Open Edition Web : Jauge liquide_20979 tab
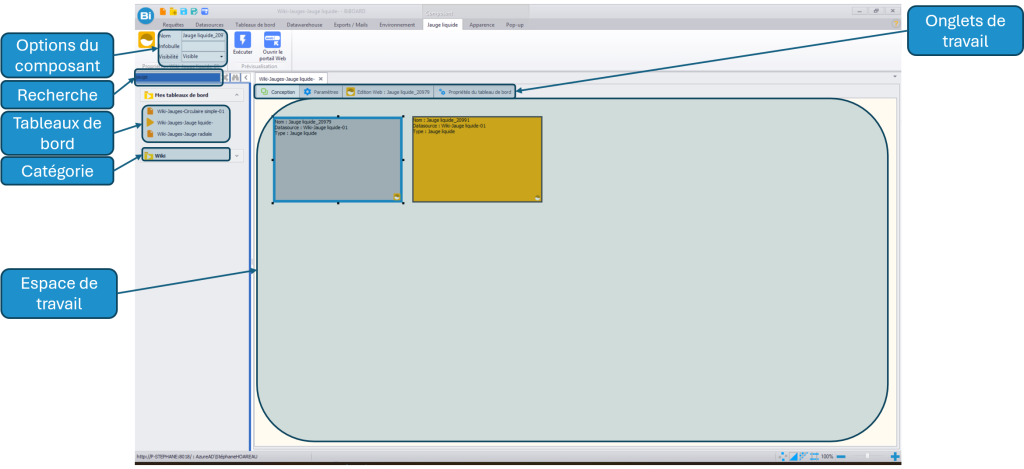1024x469 pixels. (388, 92)
